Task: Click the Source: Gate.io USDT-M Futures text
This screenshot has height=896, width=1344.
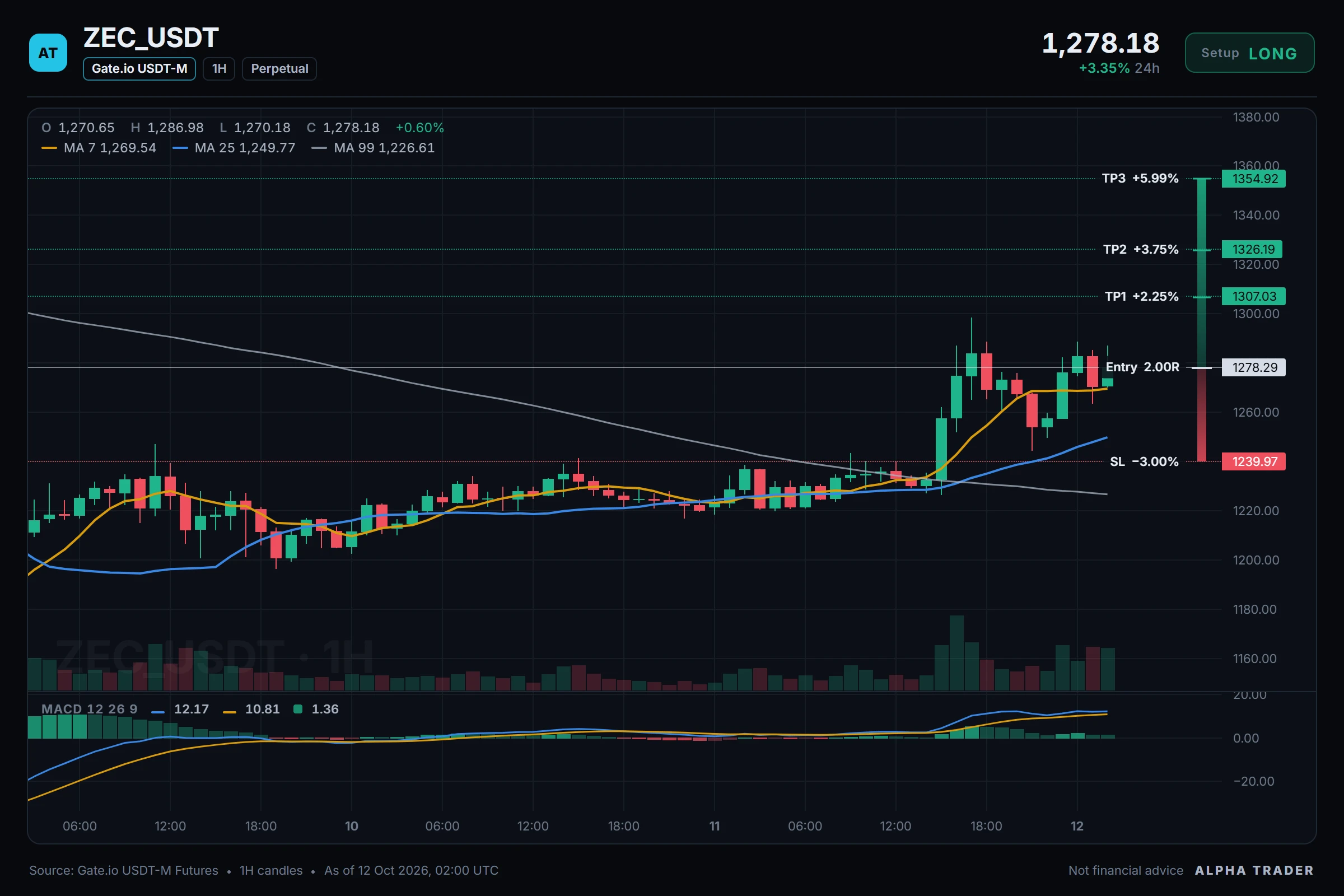Action: coord(124,870)
